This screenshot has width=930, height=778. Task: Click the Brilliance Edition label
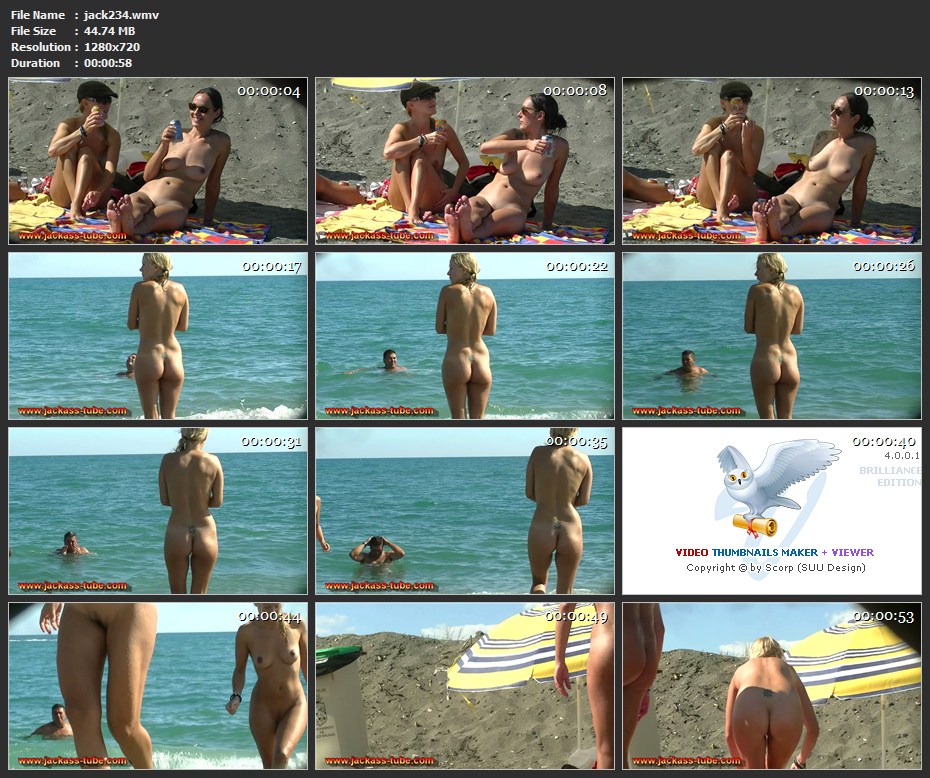tap(889, 476)
